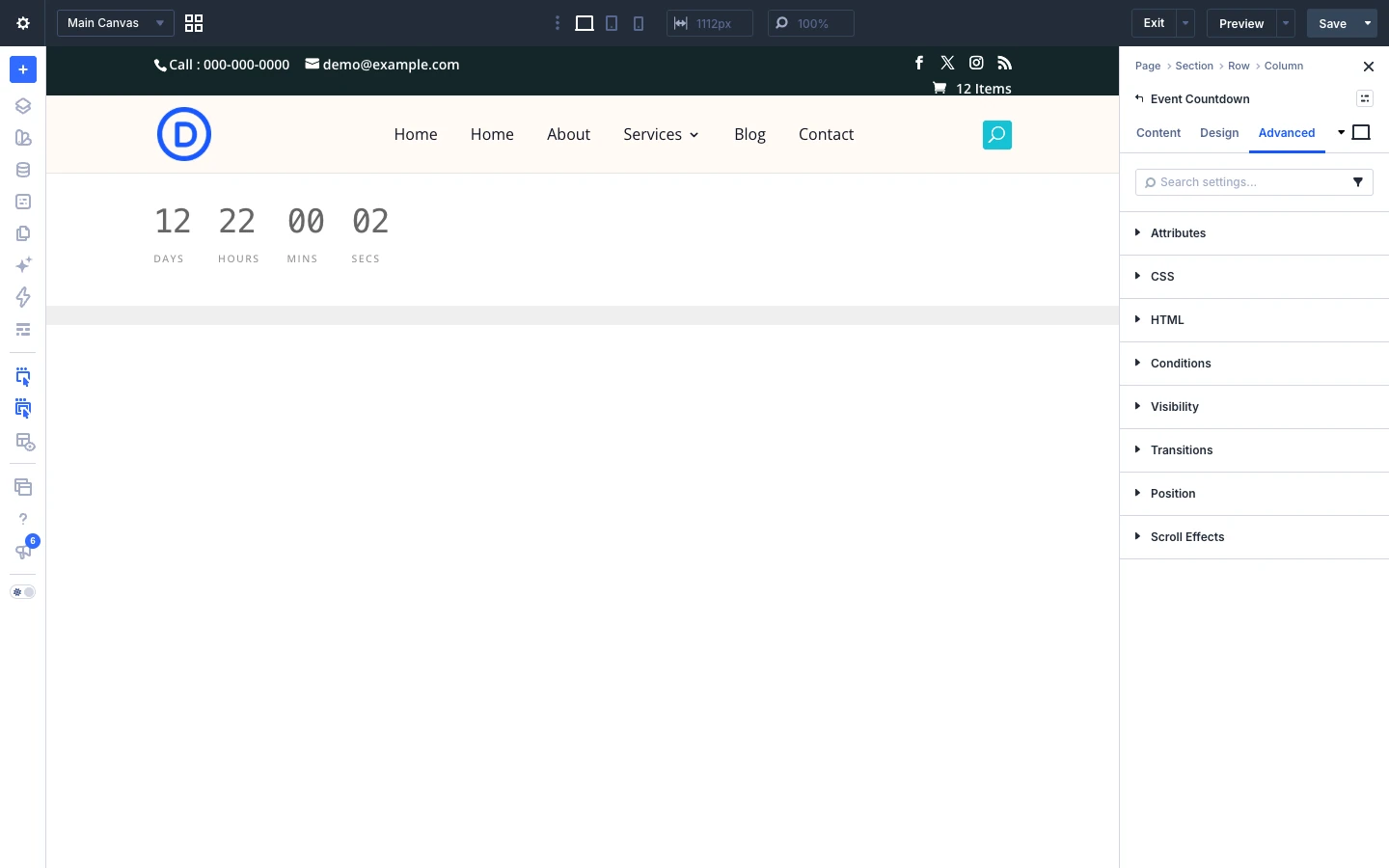The image size is (1389, 868).
Task: Click the blue D site logo
Action: [x=184, y=134]
